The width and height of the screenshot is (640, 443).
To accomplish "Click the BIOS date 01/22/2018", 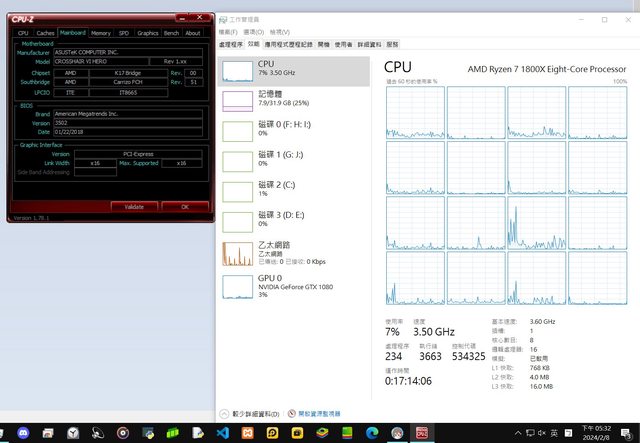I will pyautogui.click(x=128, y=132).
